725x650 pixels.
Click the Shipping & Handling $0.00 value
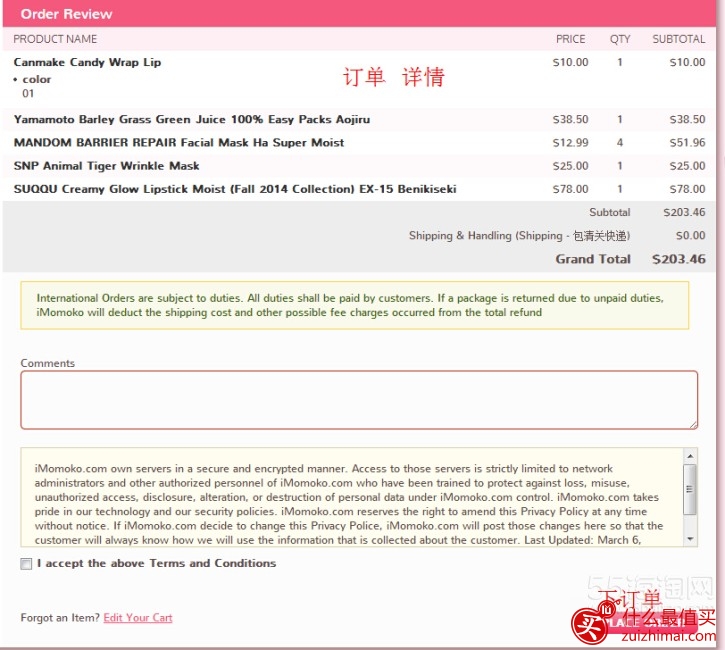pos(690,236)
